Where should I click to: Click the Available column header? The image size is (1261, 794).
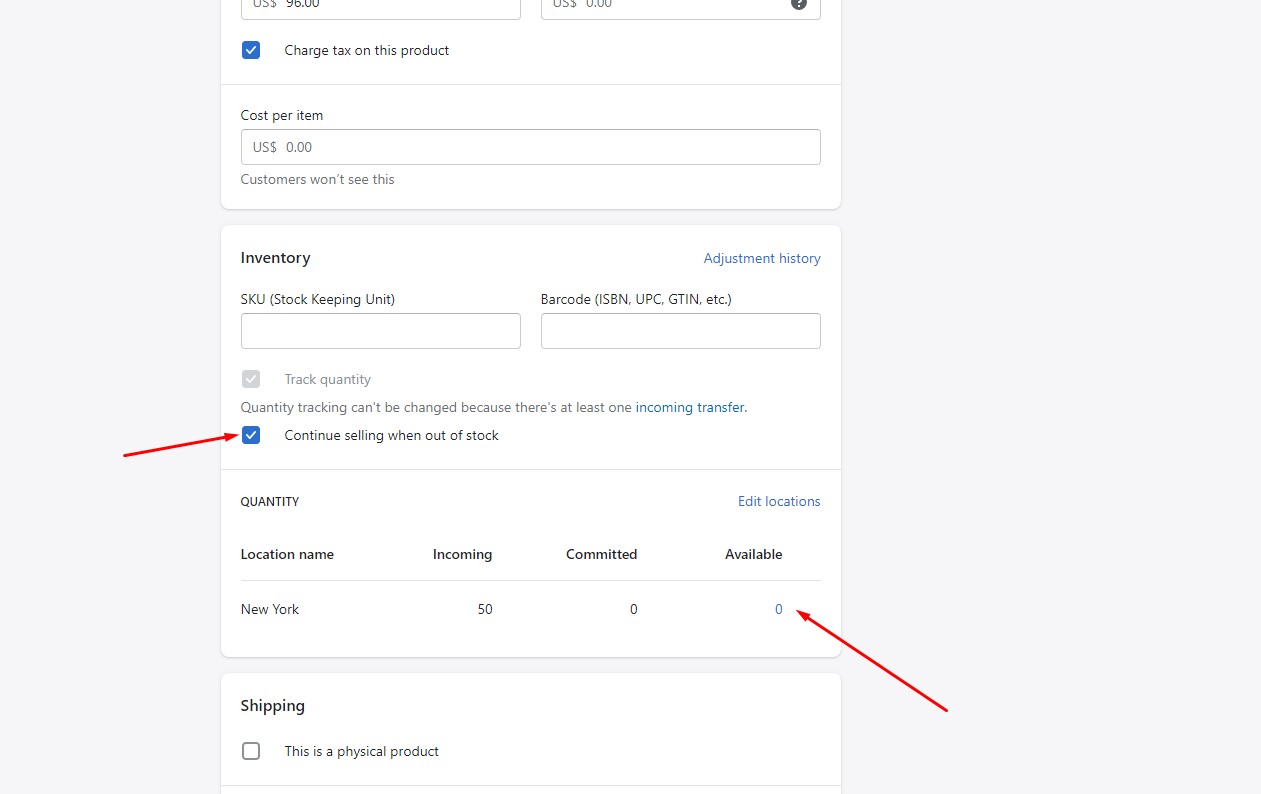coord(754,554)
